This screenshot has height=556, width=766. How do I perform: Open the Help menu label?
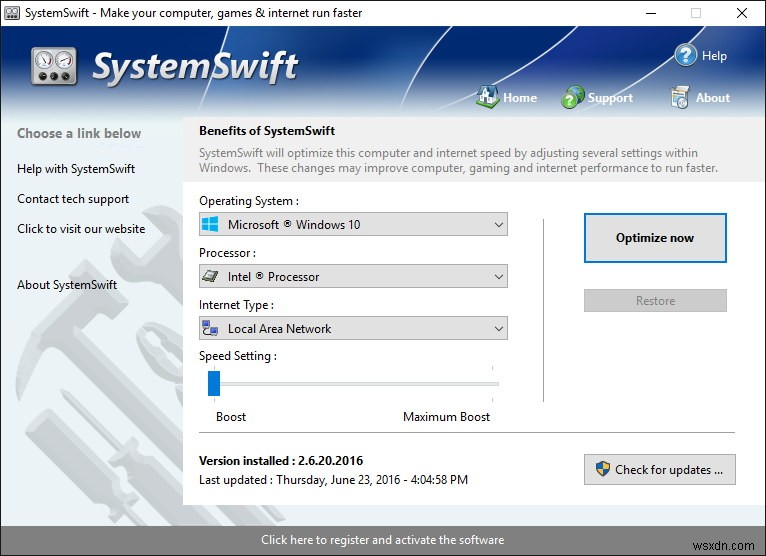pyautogui.click(x=714, y=56)
